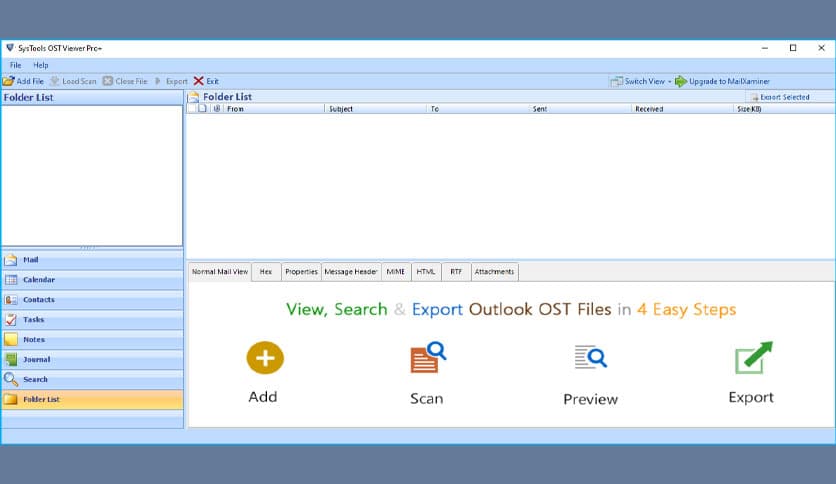Click the Export toolbar arrow icon
836x484 pixels.
point(158,81)
